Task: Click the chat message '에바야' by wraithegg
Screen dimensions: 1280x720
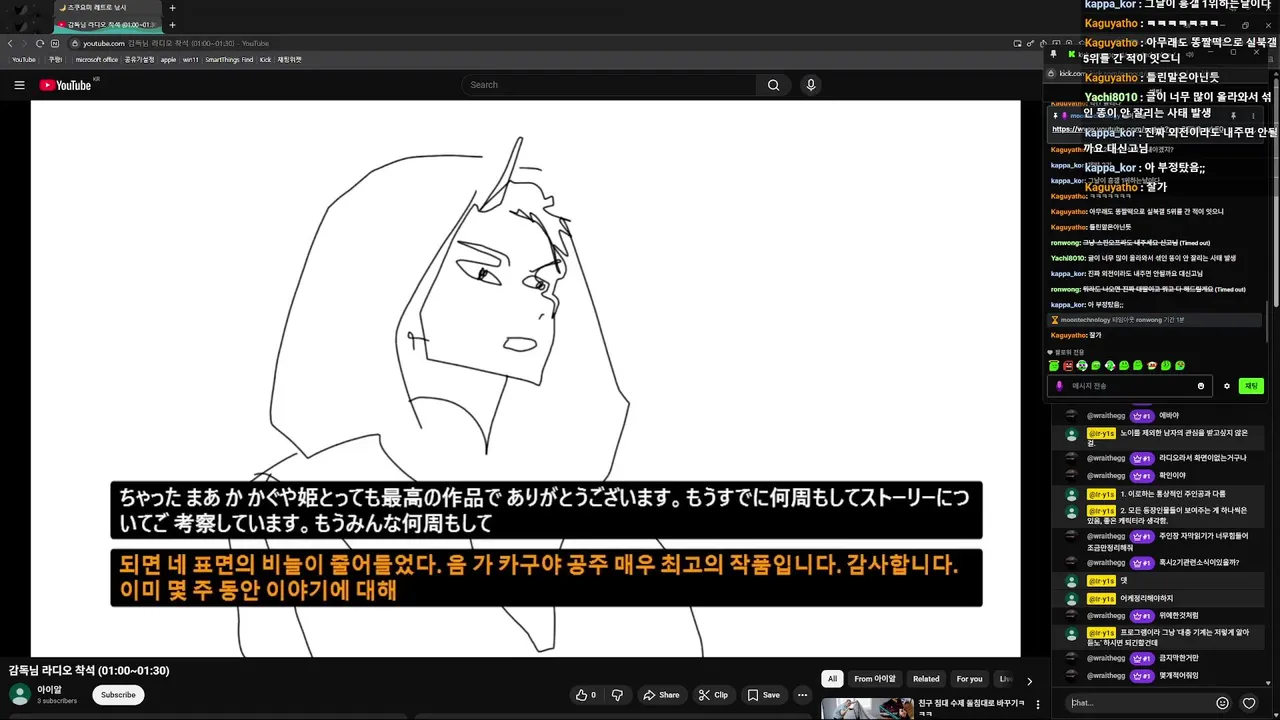Action: (x=1169, y=416)
